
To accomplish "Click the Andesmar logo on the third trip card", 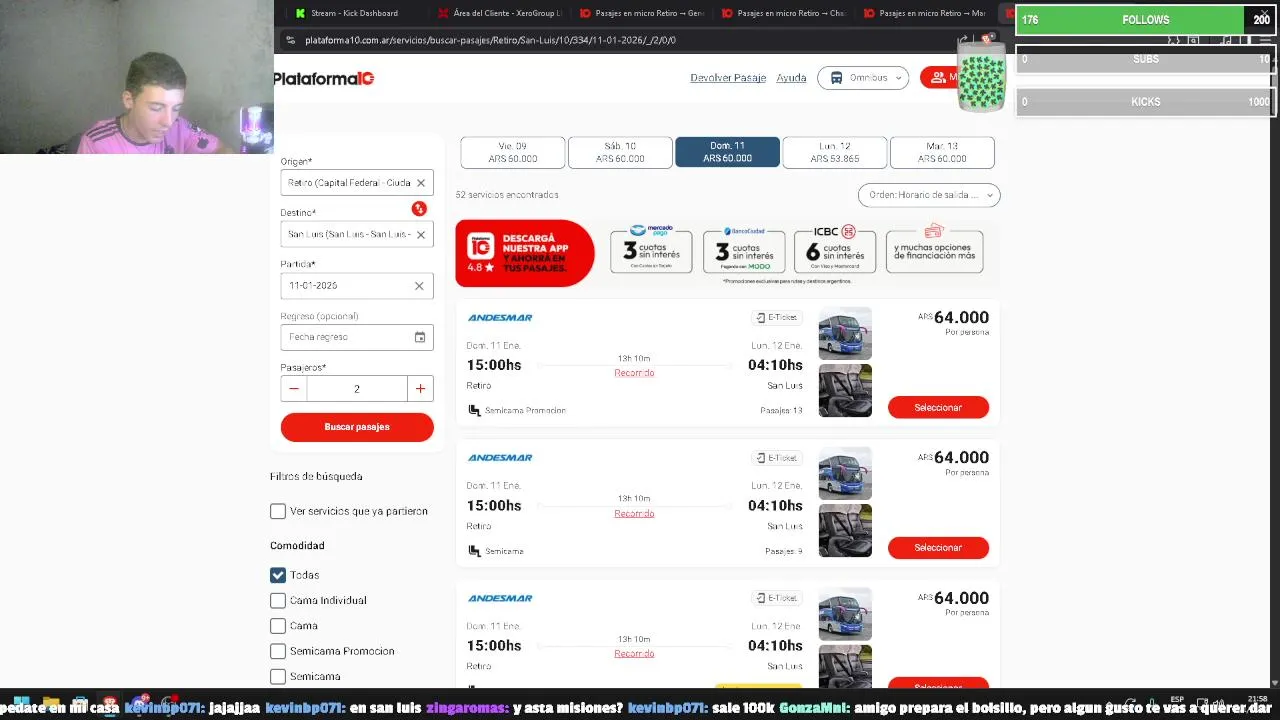I will click(x=500, y=598).
